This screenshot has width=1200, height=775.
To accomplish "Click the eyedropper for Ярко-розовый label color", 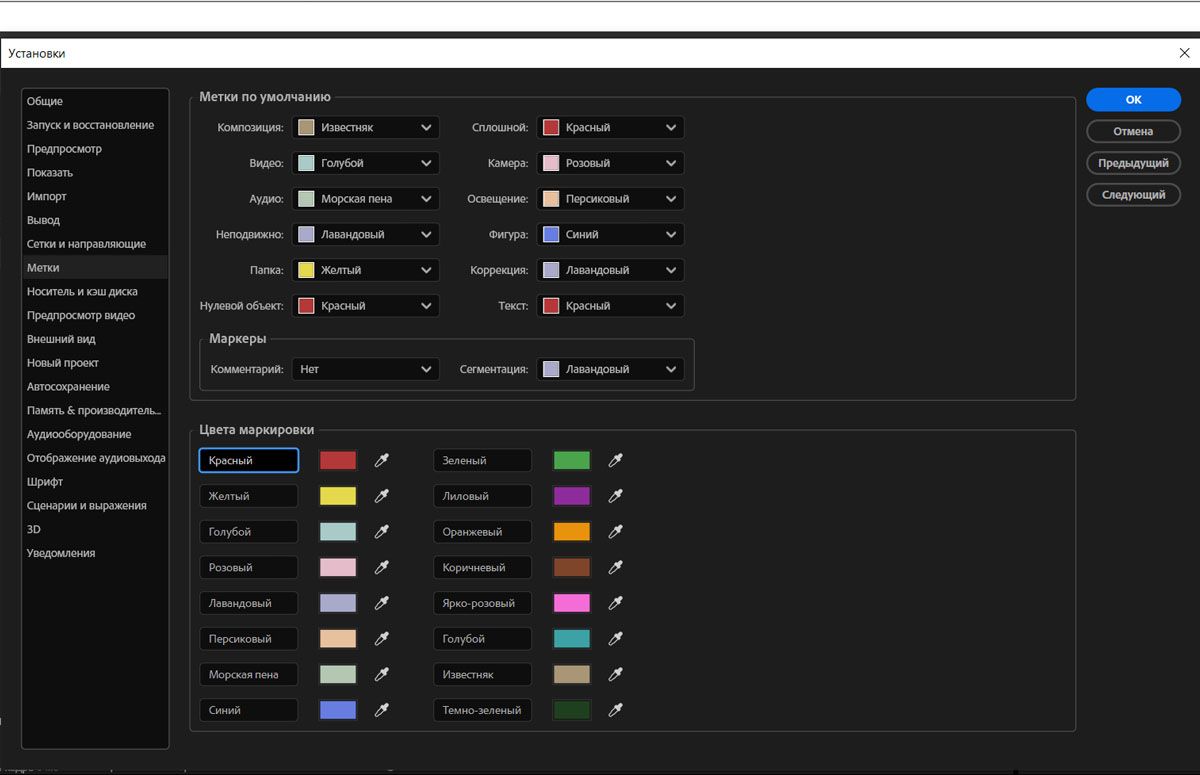I will (x=616, y=603).
